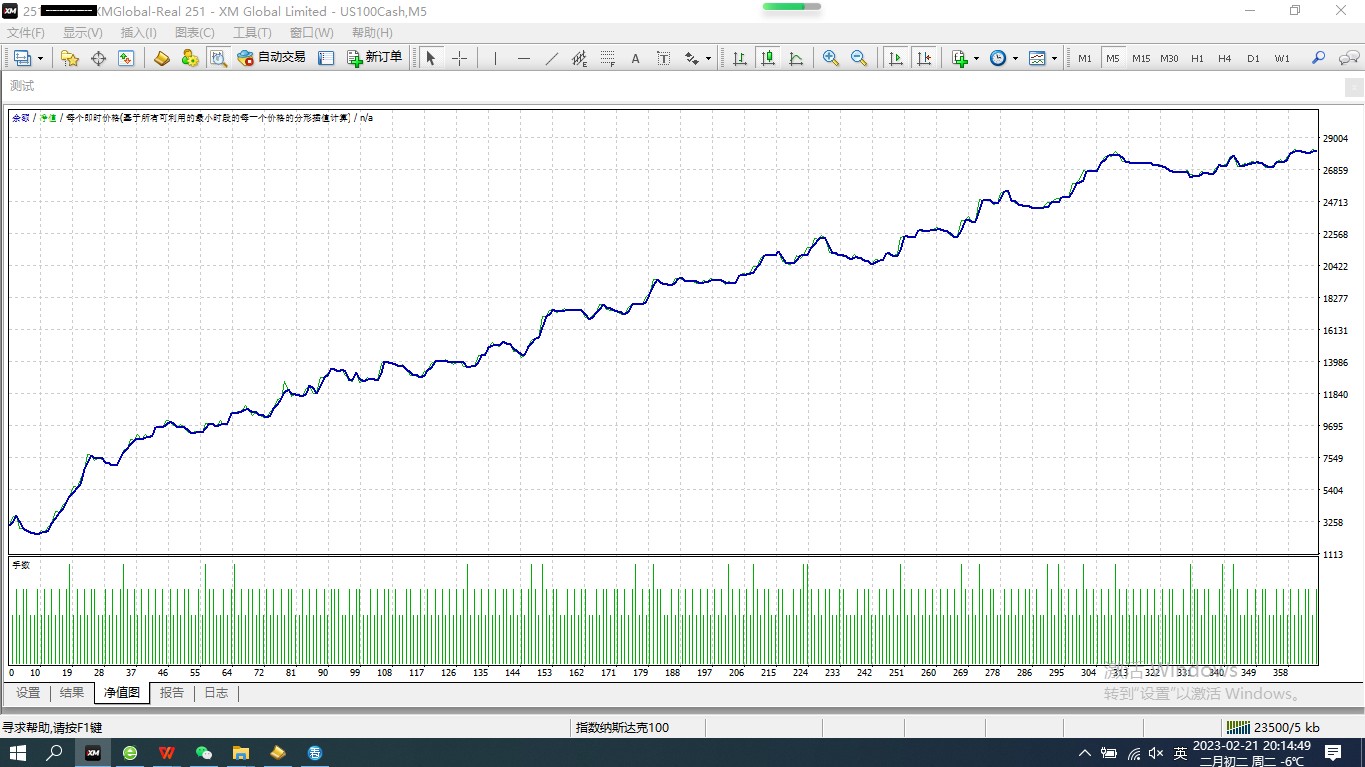The width and height of the screenshot is (1365, 767).
Task: Open the Navigator folder-star icon
Action: tap(70, 58)
